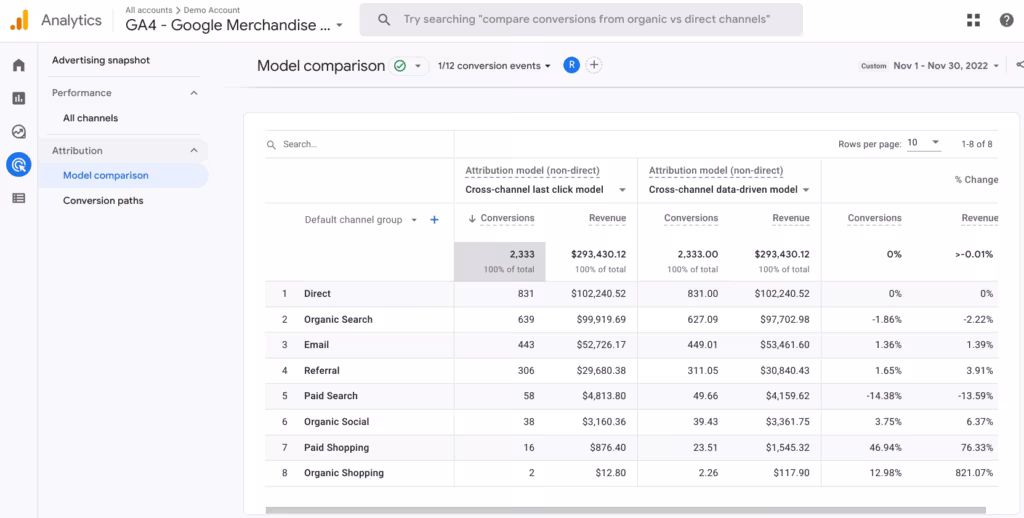Open the Home icon in left sidebar
Screen dimensions: 1024x518
(x=18, y=66)
